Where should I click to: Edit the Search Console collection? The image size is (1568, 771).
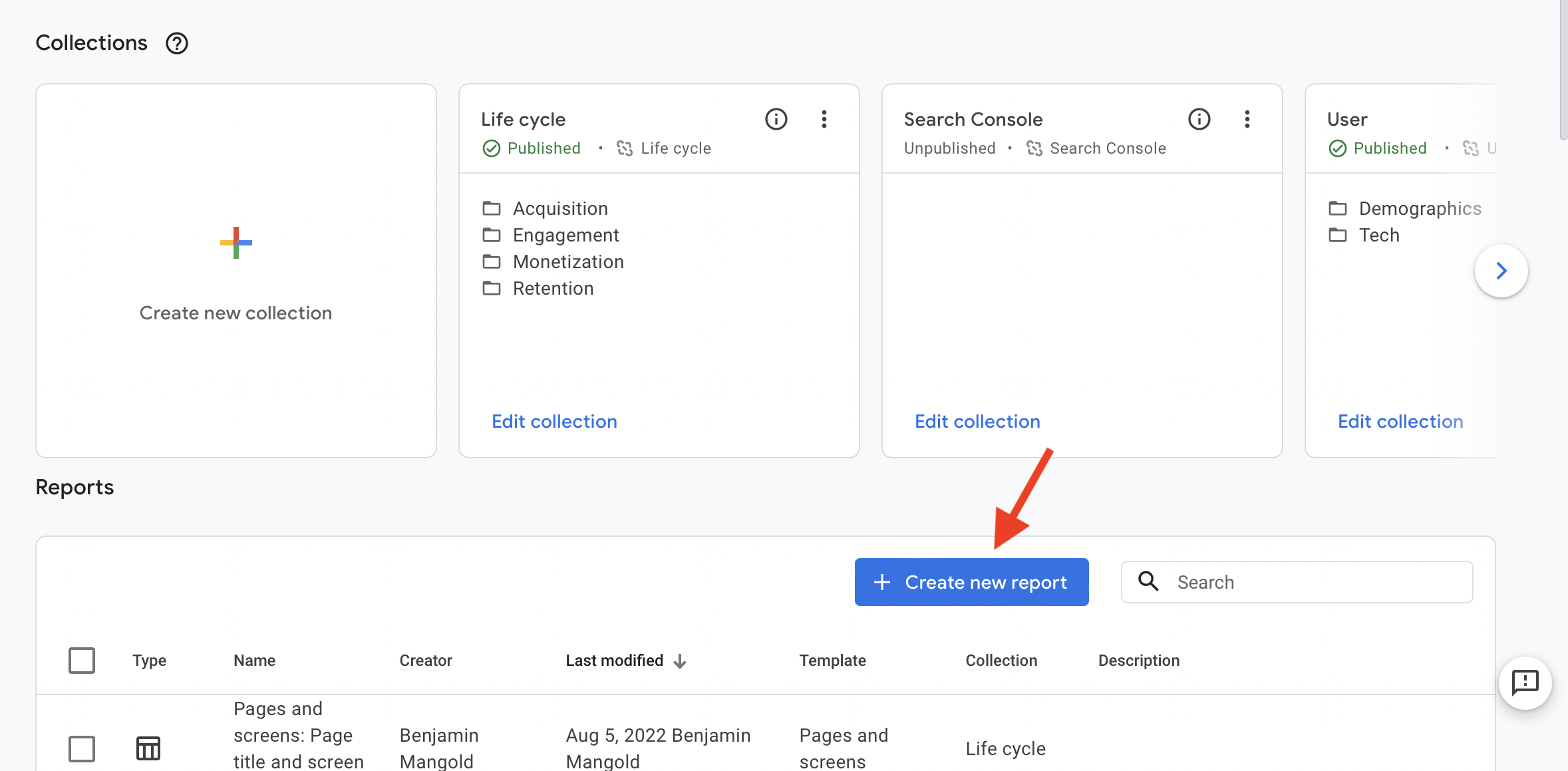(977, 421)
